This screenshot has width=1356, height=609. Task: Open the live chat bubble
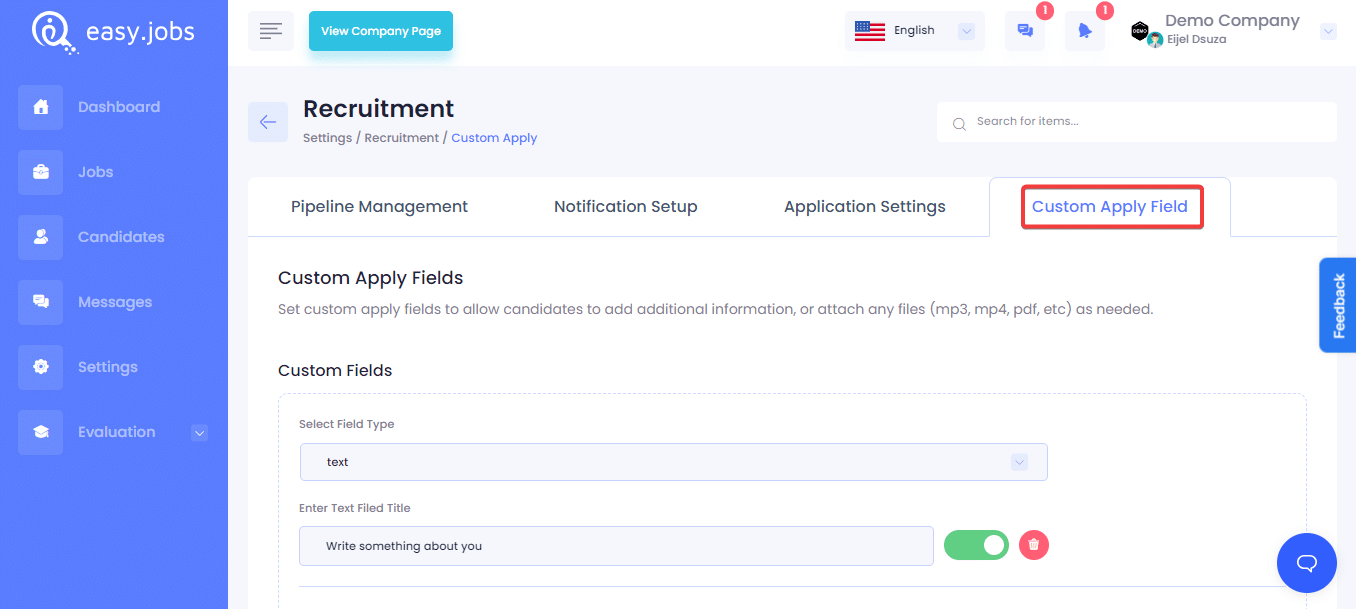point(1306,562)
